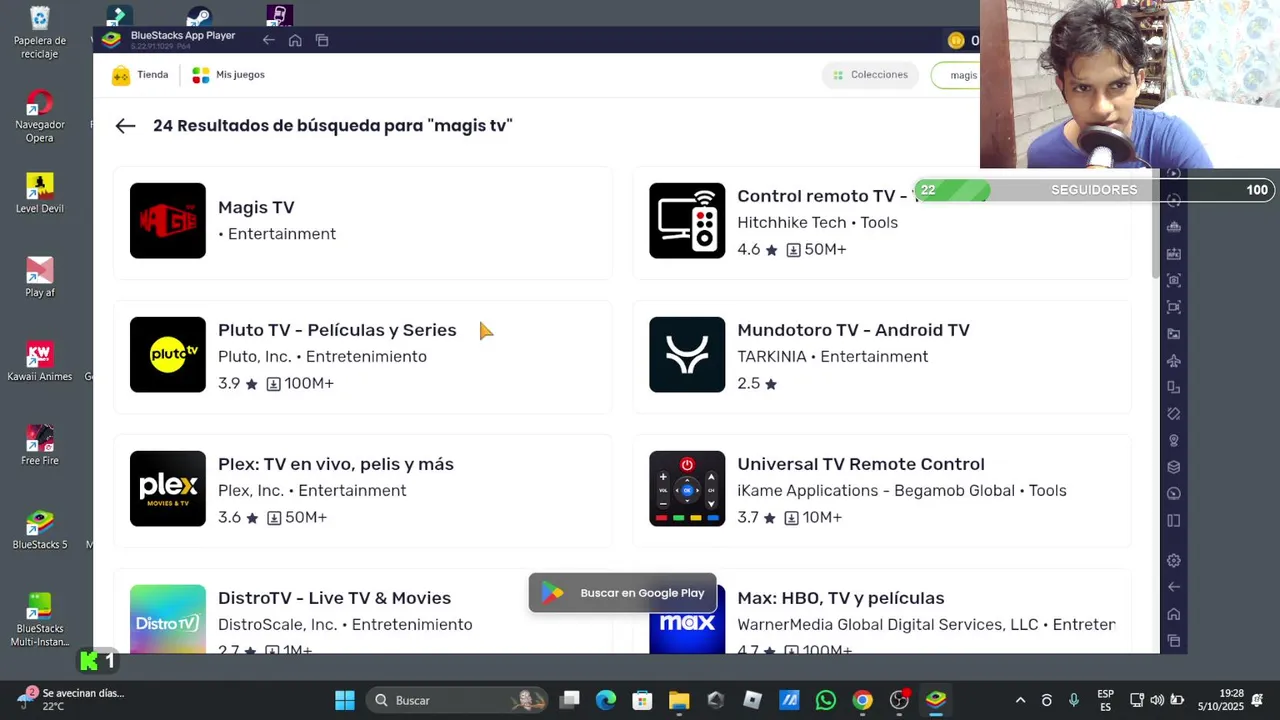
Task: Click the gold coin icon in title bar
Action: (956, 40)
